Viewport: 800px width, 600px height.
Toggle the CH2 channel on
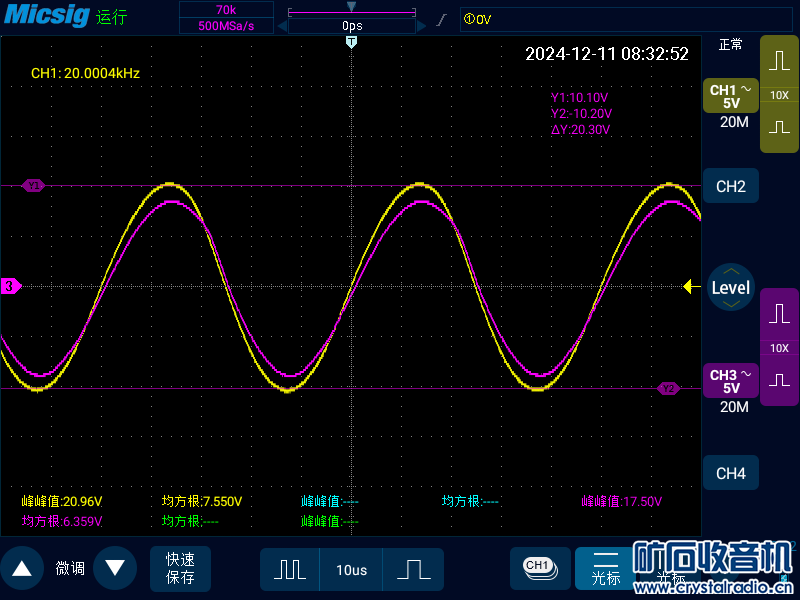(731, 186)
